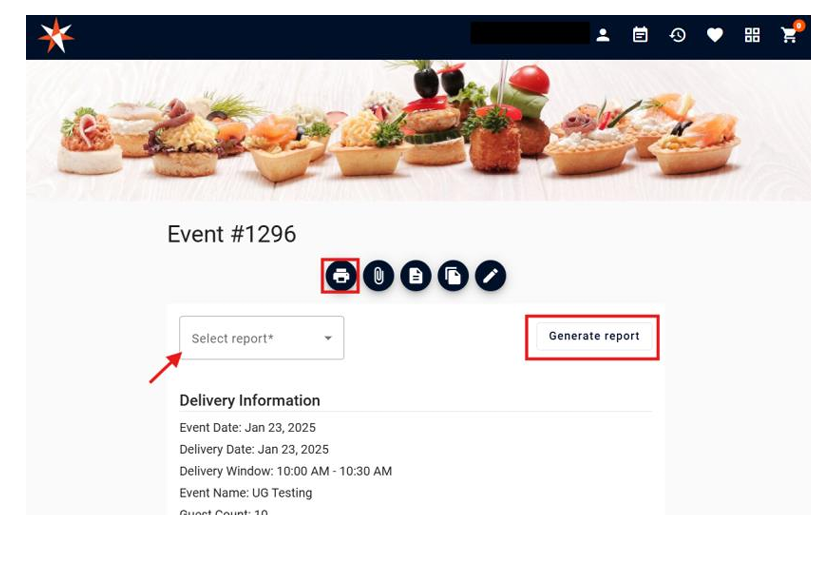The height and width of the screenshot is (562, 836).
Task: Edit the event using the pencil icon
Action: pyautogui.click(x=490, y=276)
